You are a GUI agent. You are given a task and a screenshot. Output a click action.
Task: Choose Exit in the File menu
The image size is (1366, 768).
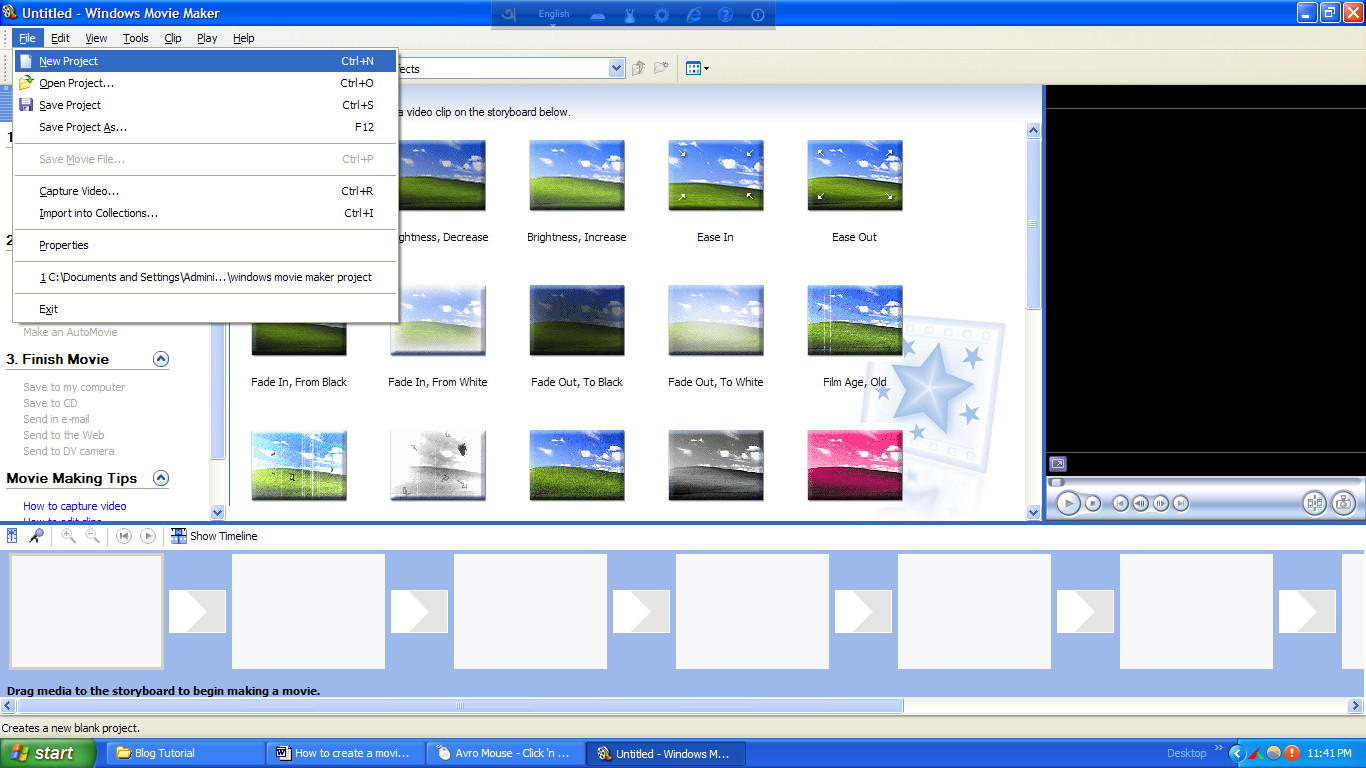click(206, 309)
